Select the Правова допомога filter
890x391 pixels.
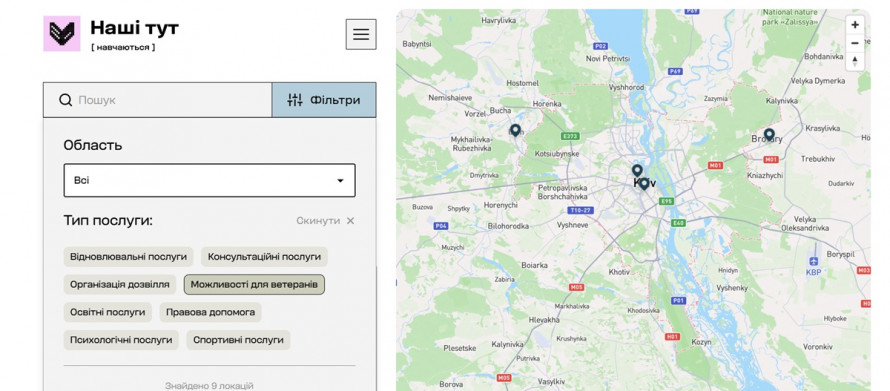[x=211, y=312]
